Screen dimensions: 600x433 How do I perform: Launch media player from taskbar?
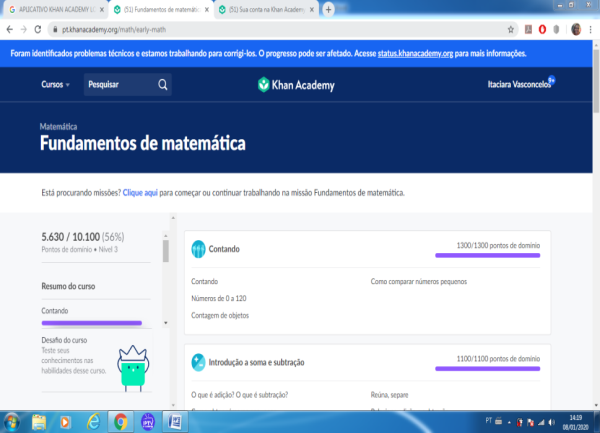click(x=65, y=422)
